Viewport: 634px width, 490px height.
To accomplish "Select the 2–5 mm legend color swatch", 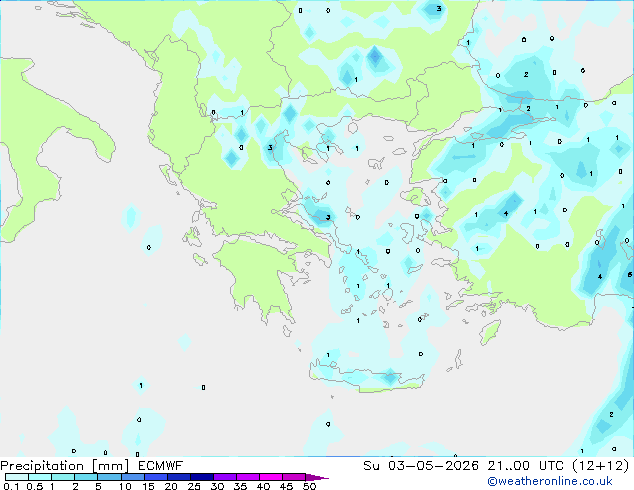I will pos(86,477).
